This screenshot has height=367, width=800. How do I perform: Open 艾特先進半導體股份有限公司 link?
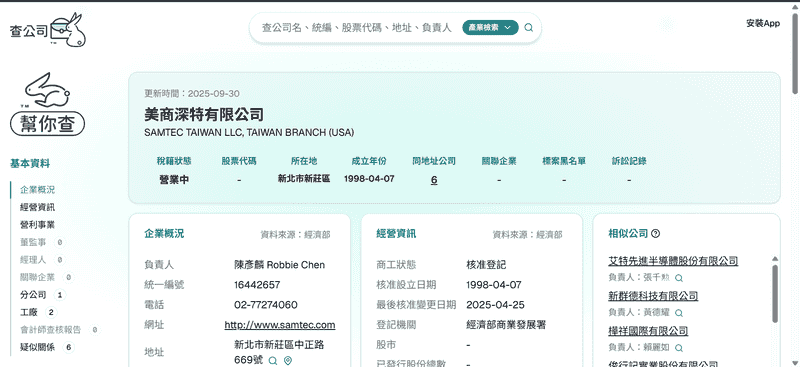click(x=673, y=261)
